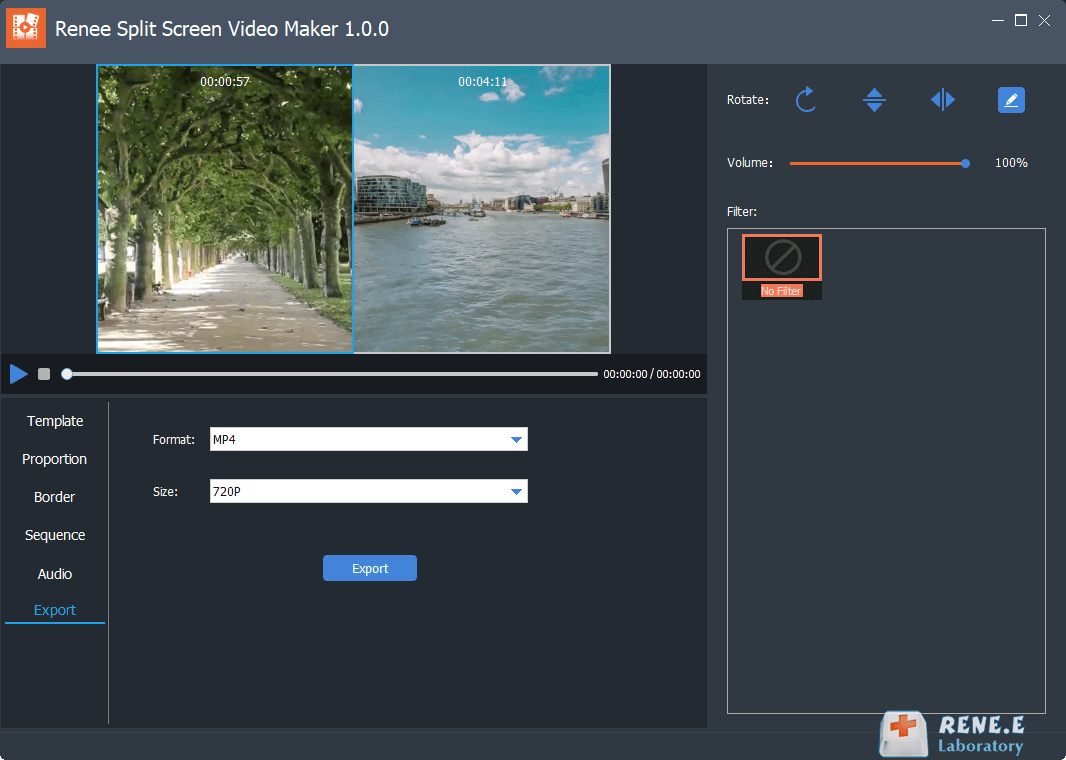
Task: Flip the video vertically
Action: tap(874, 99)
